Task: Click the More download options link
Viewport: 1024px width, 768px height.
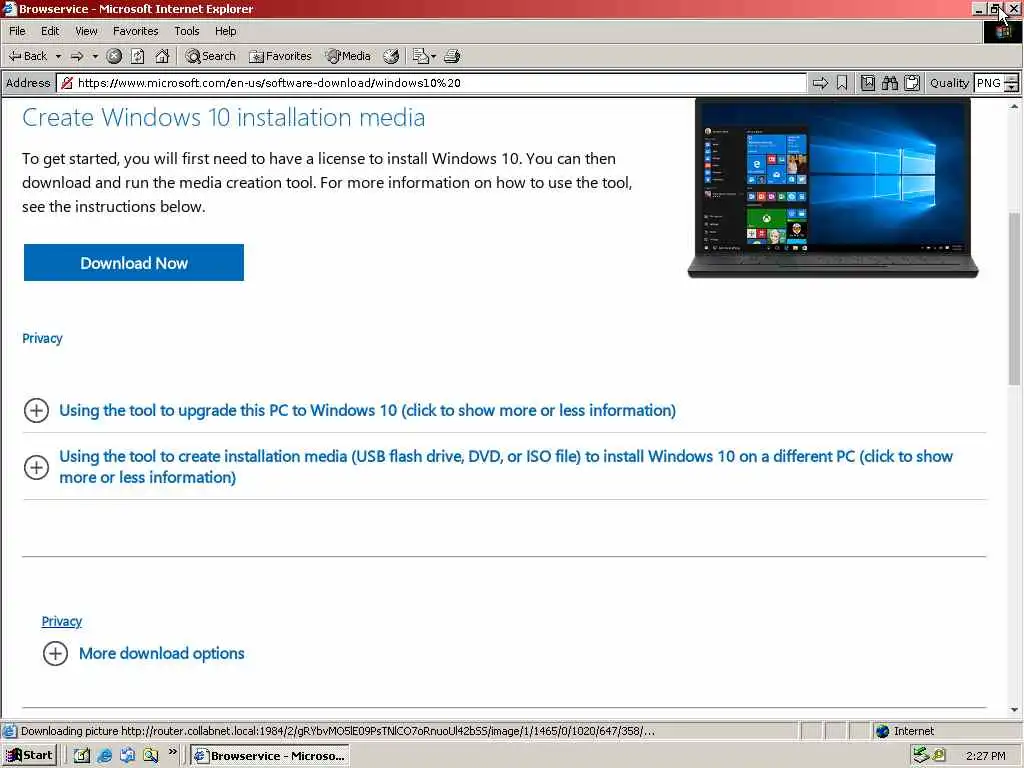Action: (162, 653)
